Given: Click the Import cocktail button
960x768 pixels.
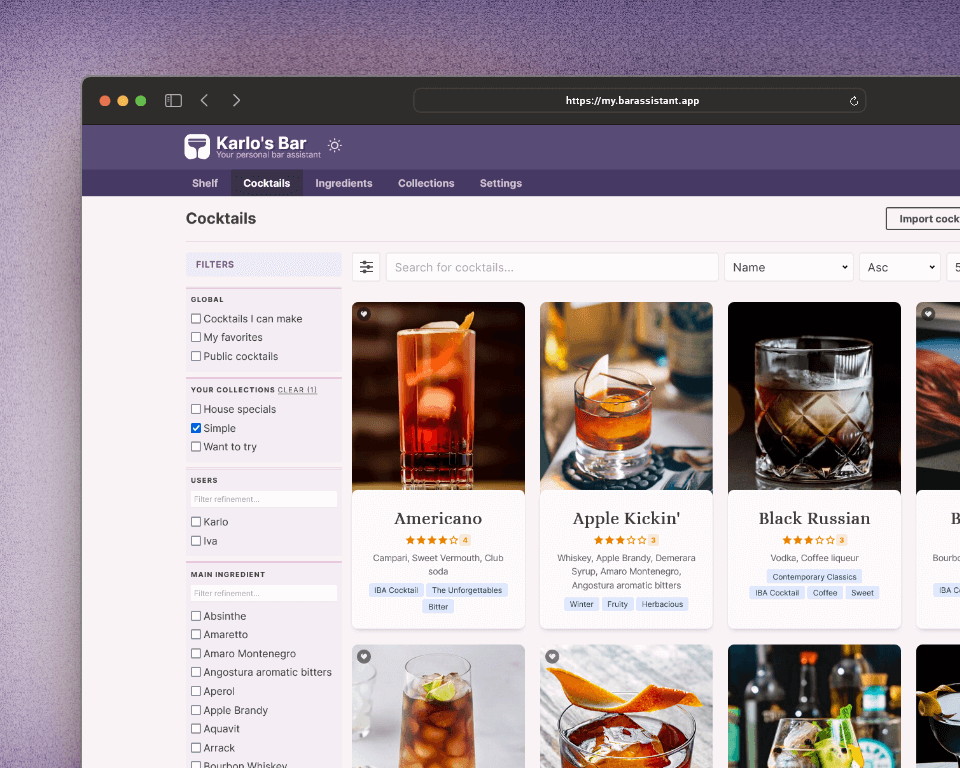Looking at the screenshot, I should coord(923,219).
